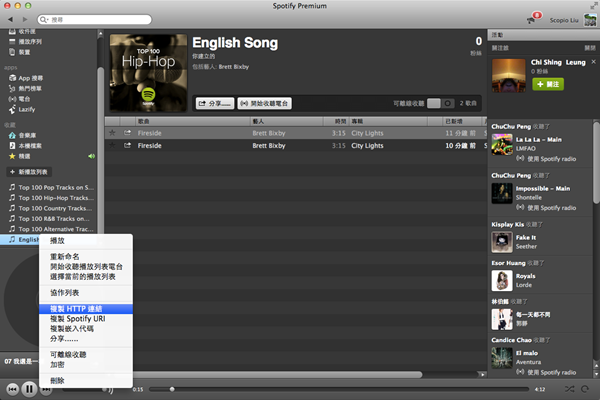Open 電台 radio in the sidebar
The width and height of the screenshot is (600, 400).
19,99
